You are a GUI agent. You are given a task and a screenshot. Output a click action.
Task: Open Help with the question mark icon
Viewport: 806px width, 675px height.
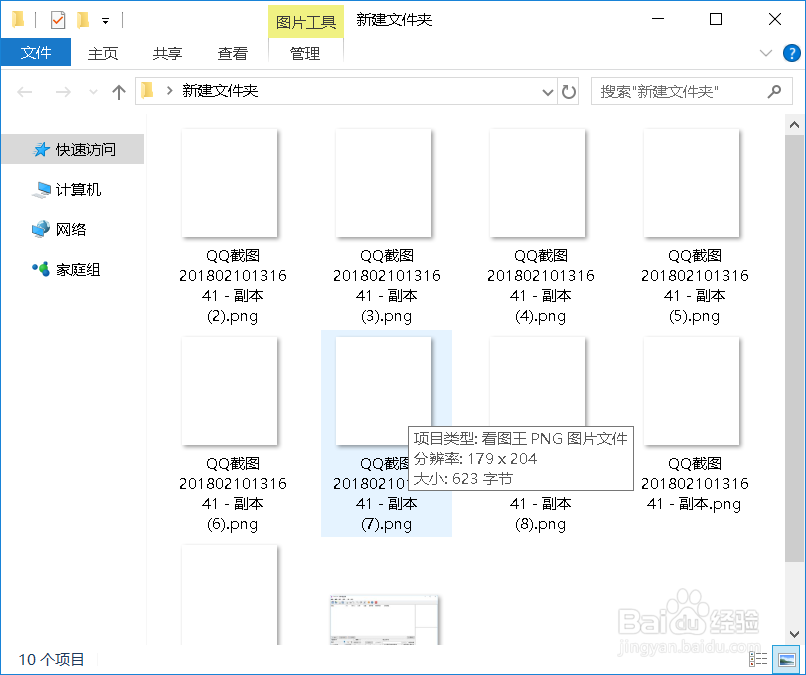792,53
